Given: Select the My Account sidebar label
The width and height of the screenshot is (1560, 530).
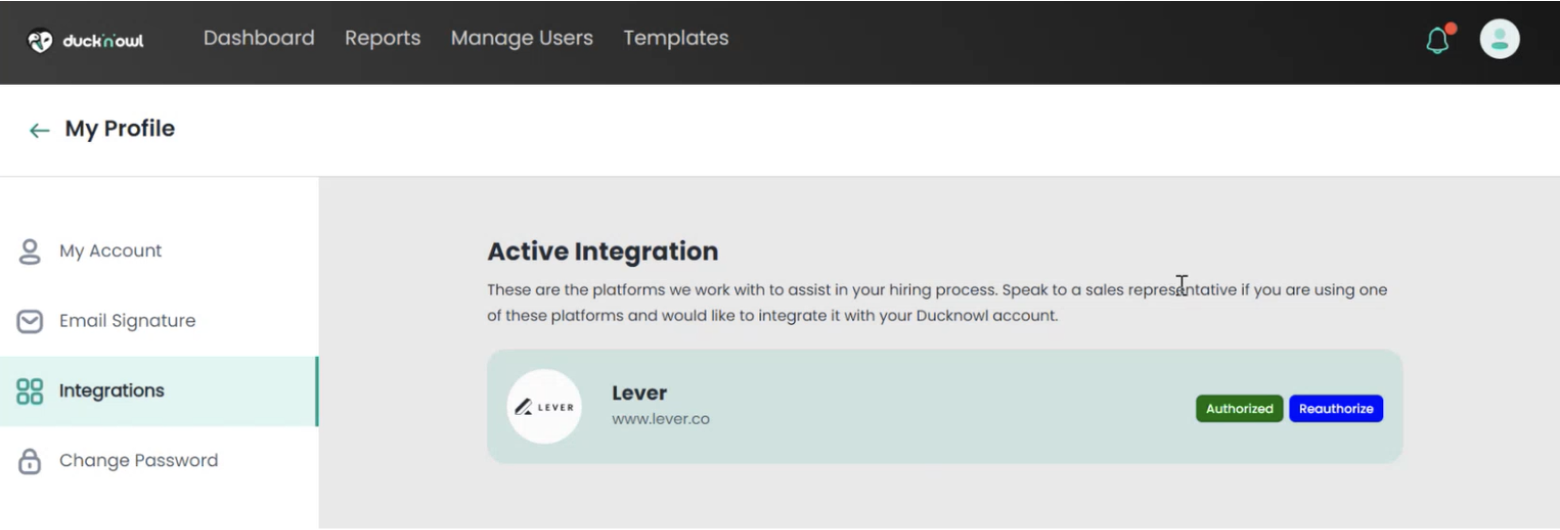Looking at the screenshot, I should [110, 251].
